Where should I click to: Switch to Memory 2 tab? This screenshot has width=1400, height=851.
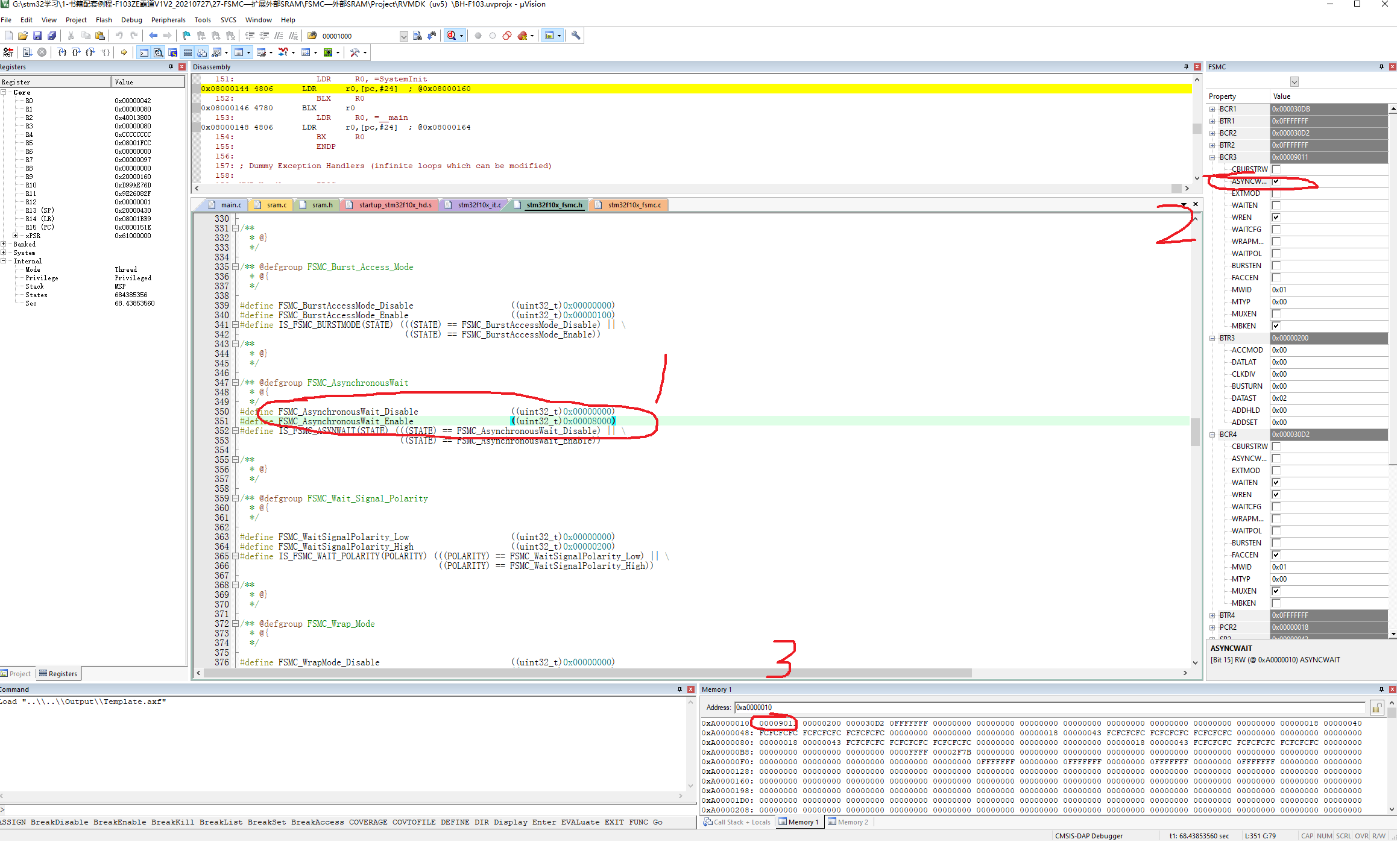[848, 822]
